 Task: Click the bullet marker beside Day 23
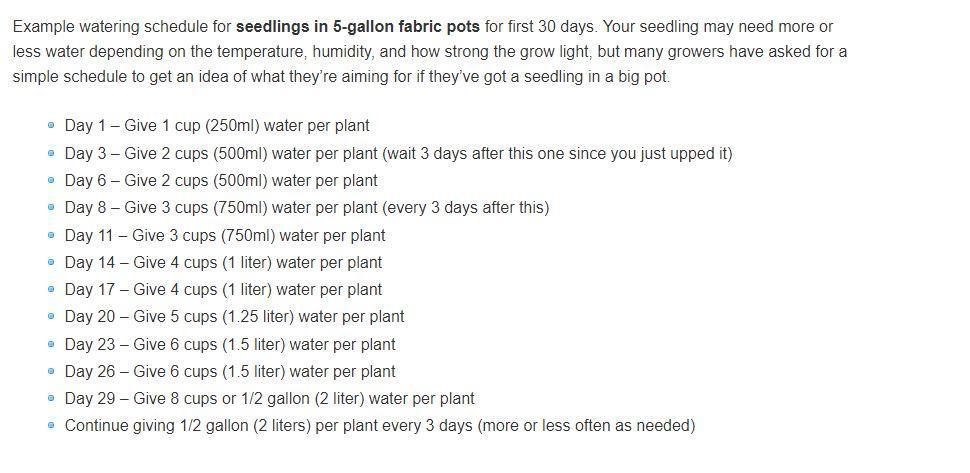tap(51, 345)
